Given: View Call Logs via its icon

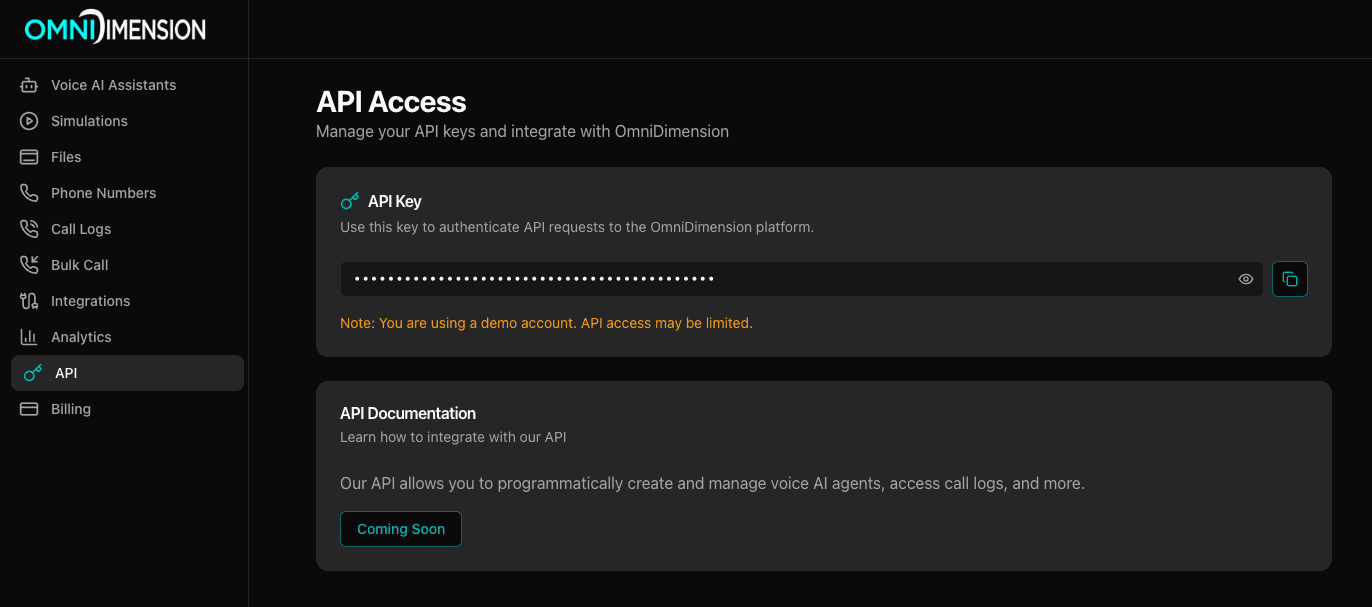Looking at the screenshot, I should [x=30, y=229].
